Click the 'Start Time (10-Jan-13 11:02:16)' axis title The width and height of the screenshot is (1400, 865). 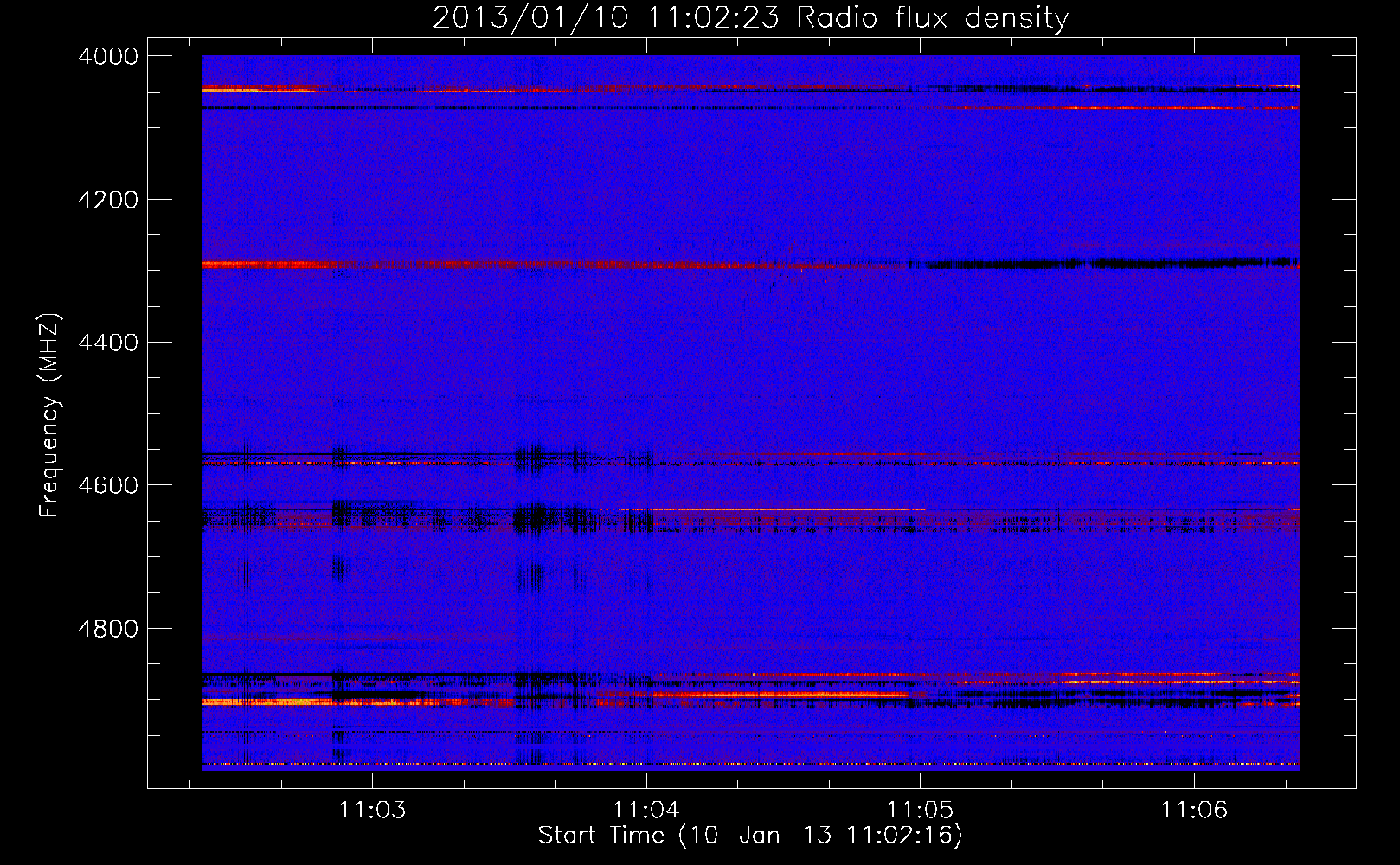pos(750,836)
